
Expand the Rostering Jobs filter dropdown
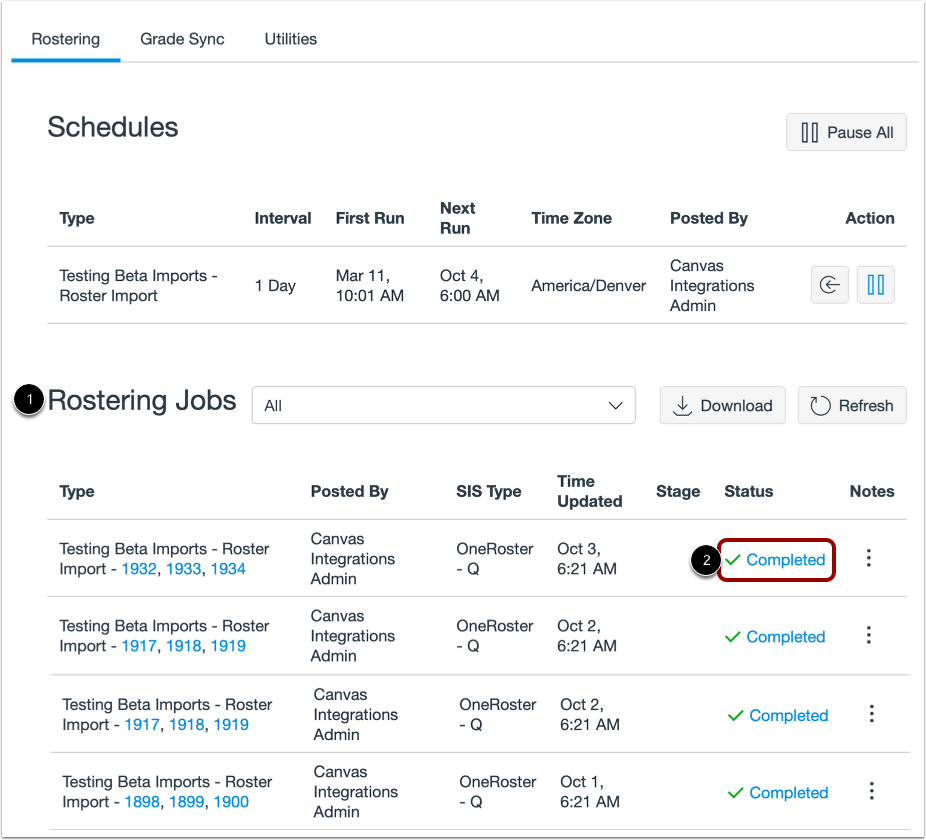[x=443, y=405]
